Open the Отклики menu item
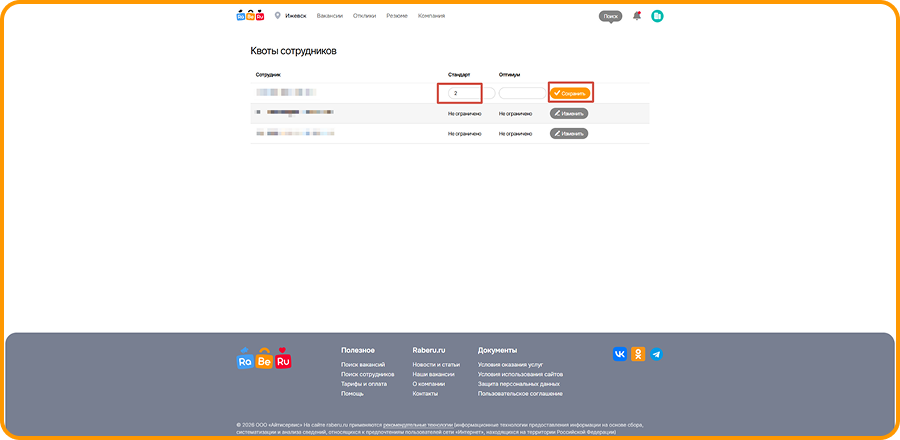The image size is (900, 440). [x=364, y=16]
